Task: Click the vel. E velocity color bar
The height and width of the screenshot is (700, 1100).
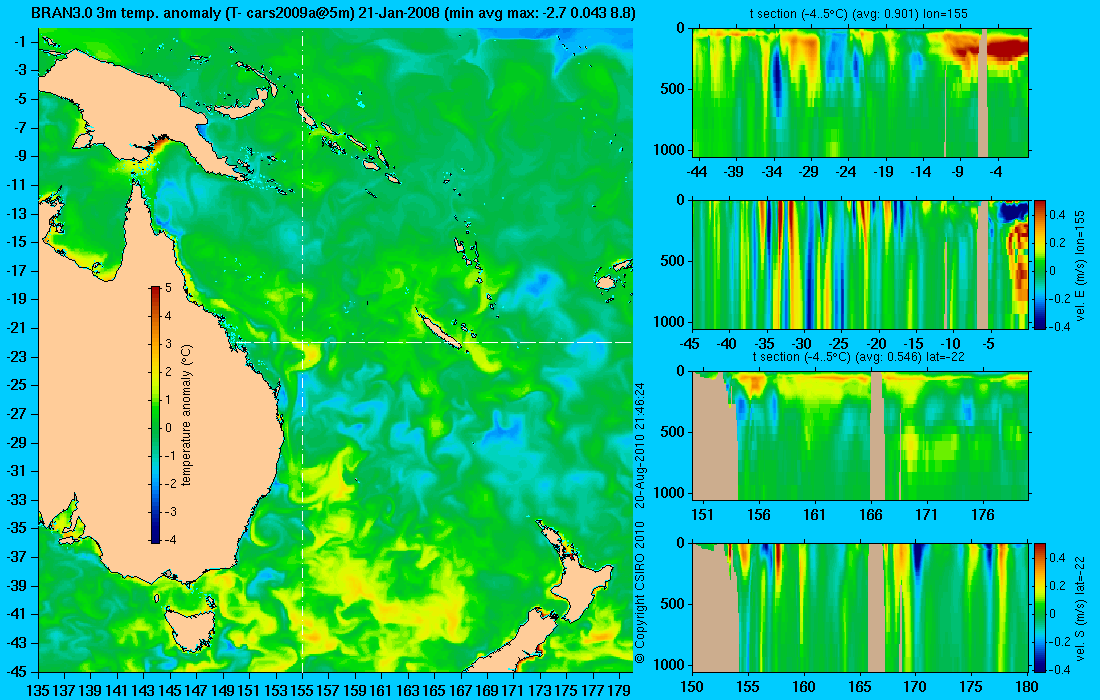Action: 1040,264
